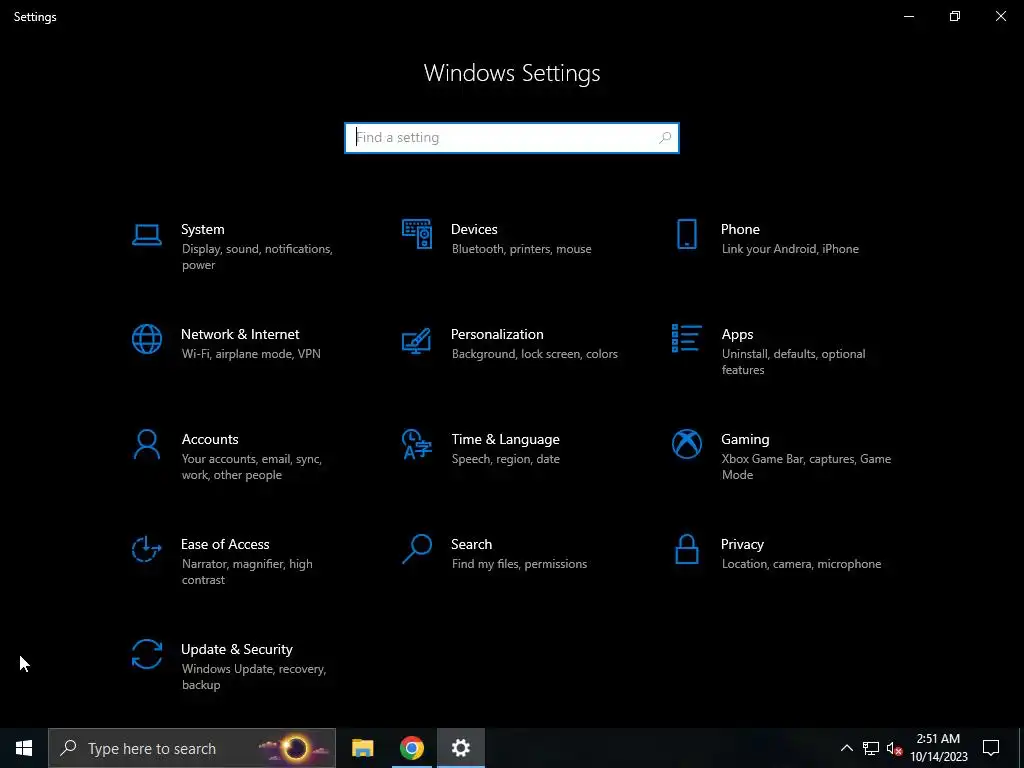Open the Ease of Access icon
The width and height of the screenshot is (1024, 768).
(x=146, y=549)
